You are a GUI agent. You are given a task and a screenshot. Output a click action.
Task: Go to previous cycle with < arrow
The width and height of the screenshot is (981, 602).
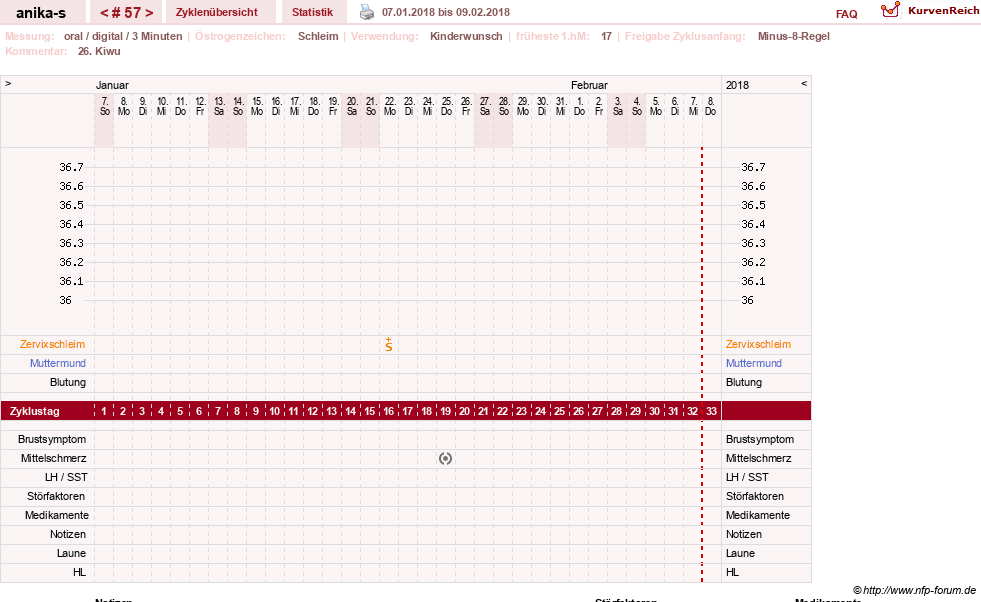(x=104, y=13)
